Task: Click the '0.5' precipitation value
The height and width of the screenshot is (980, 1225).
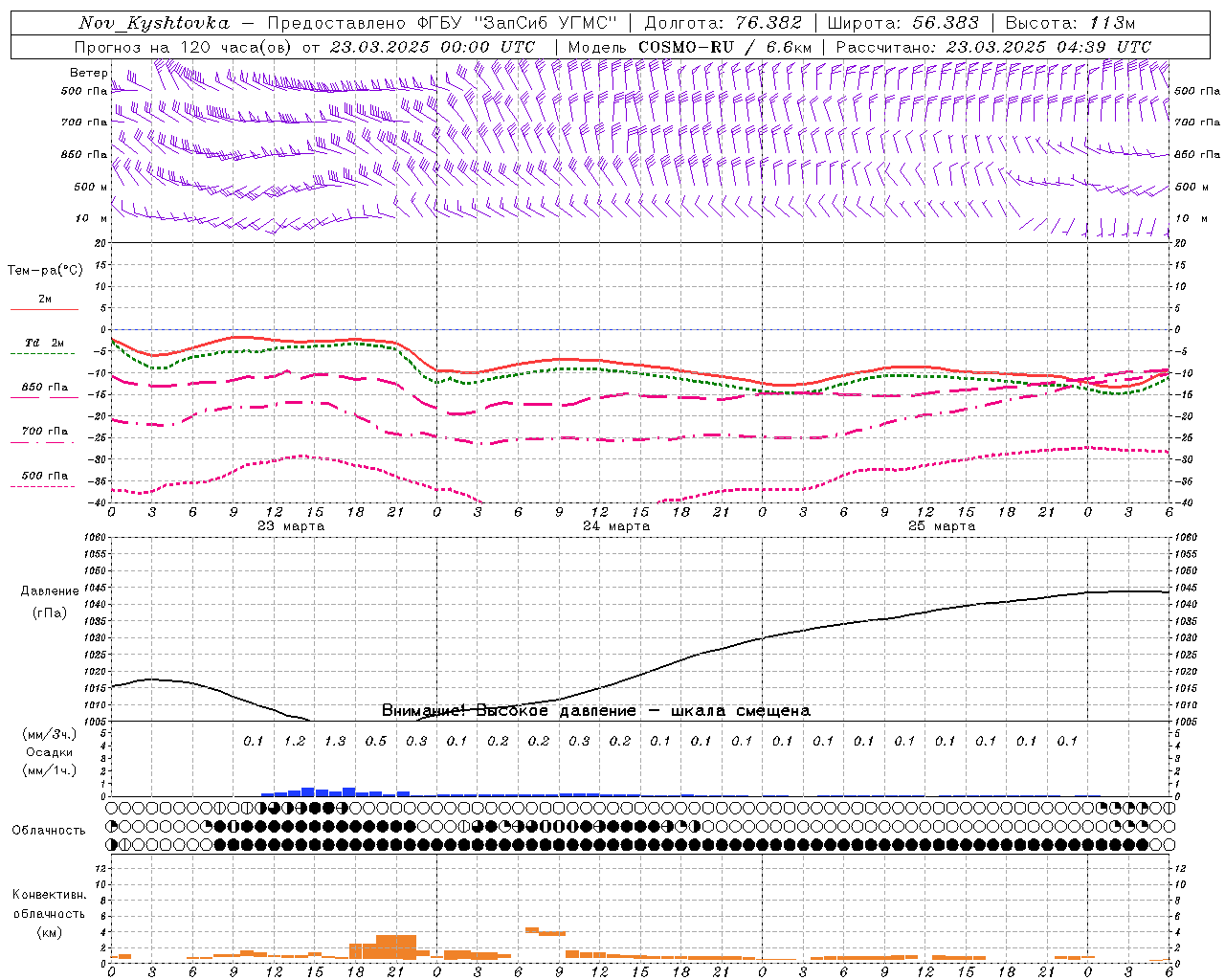Action: coord(376,741)
